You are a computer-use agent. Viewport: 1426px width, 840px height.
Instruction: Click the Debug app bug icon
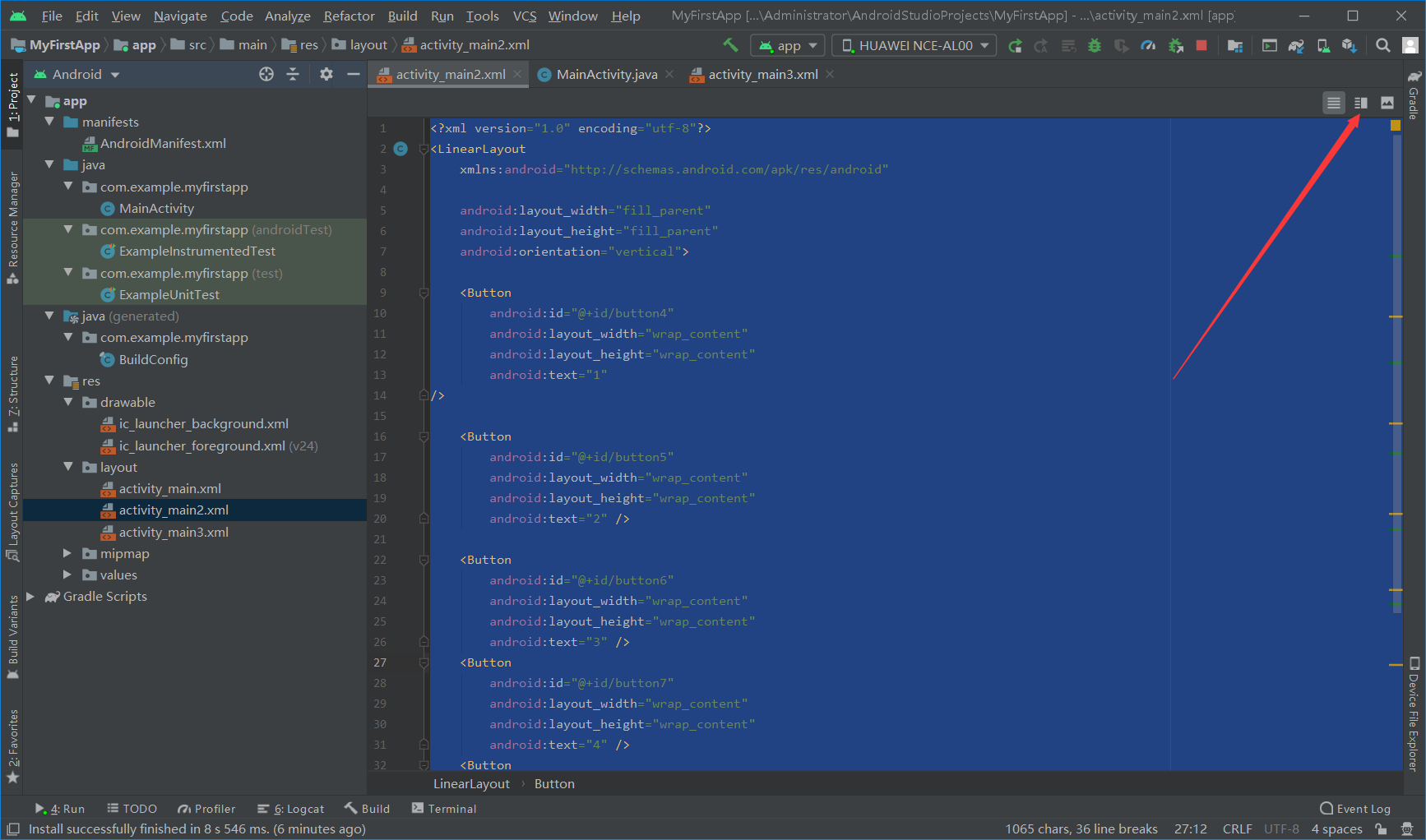tap(1095, 45)
